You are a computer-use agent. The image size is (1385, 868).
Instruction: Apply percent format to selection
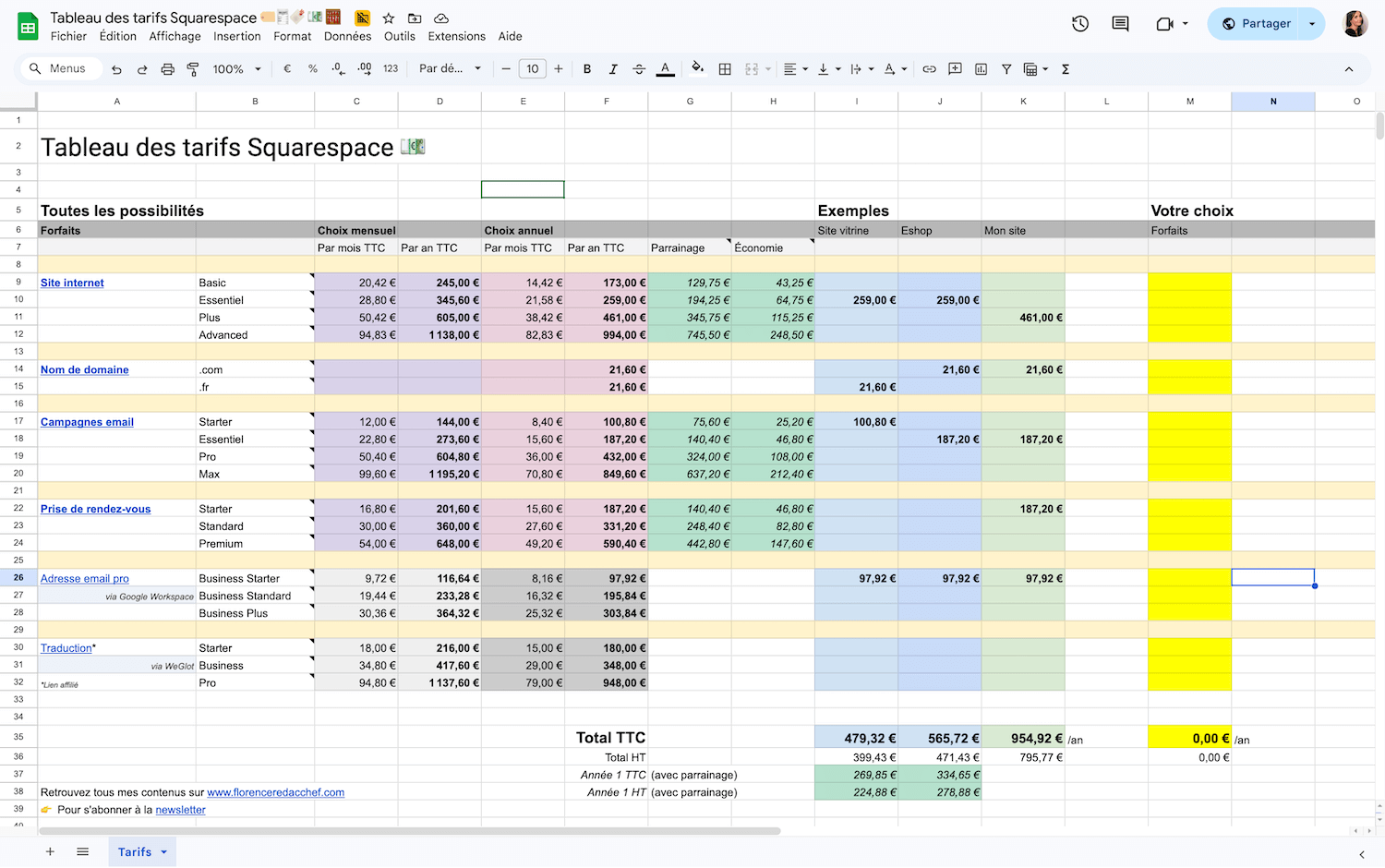312,68
